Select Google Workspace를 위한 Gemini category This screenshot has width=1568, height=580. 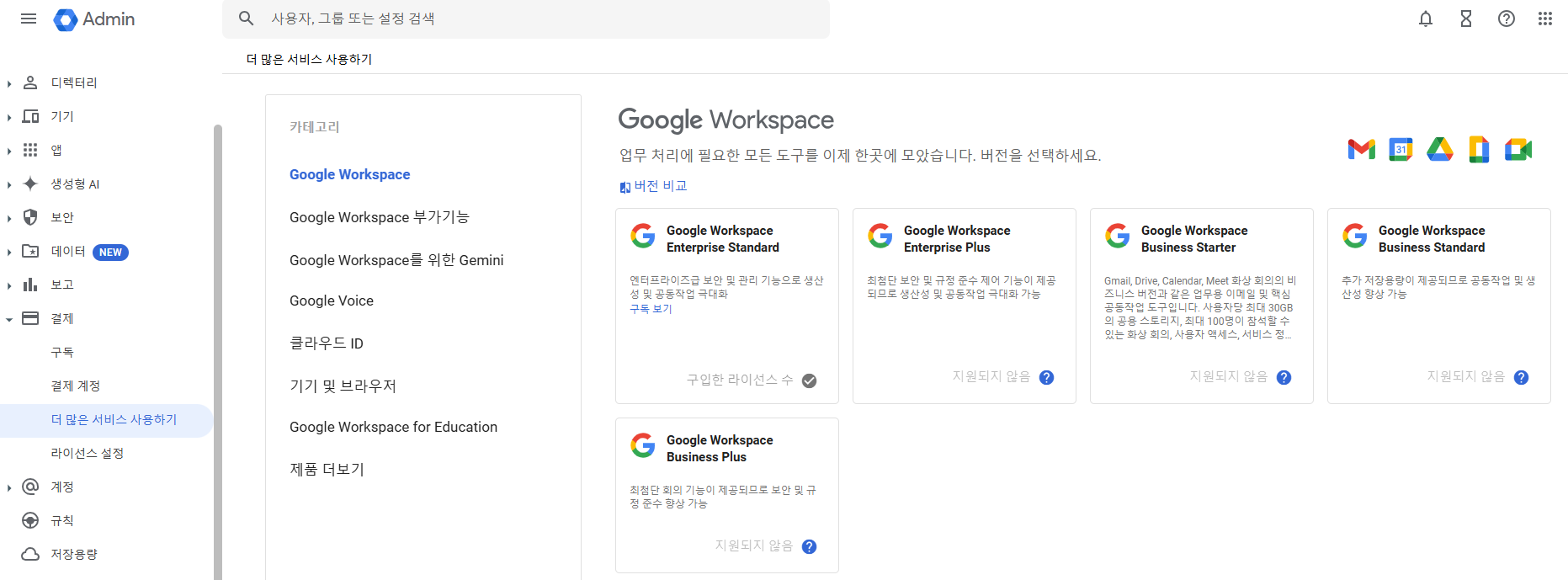396,260
